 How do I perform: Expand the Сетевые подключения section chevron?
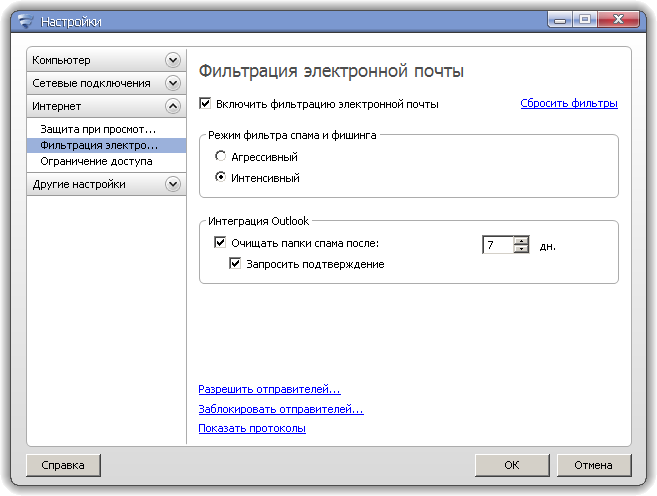173,83
